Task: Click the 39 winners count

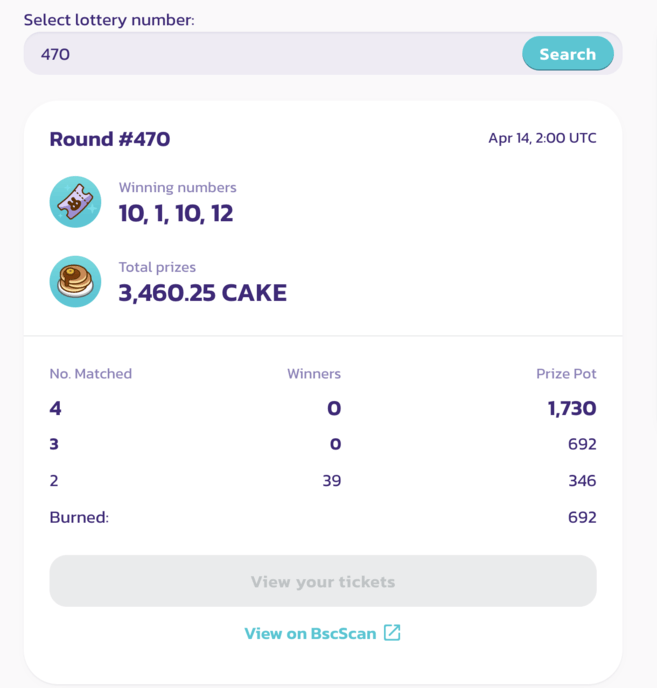Action: pyautogui.click(x=331, y=481)
